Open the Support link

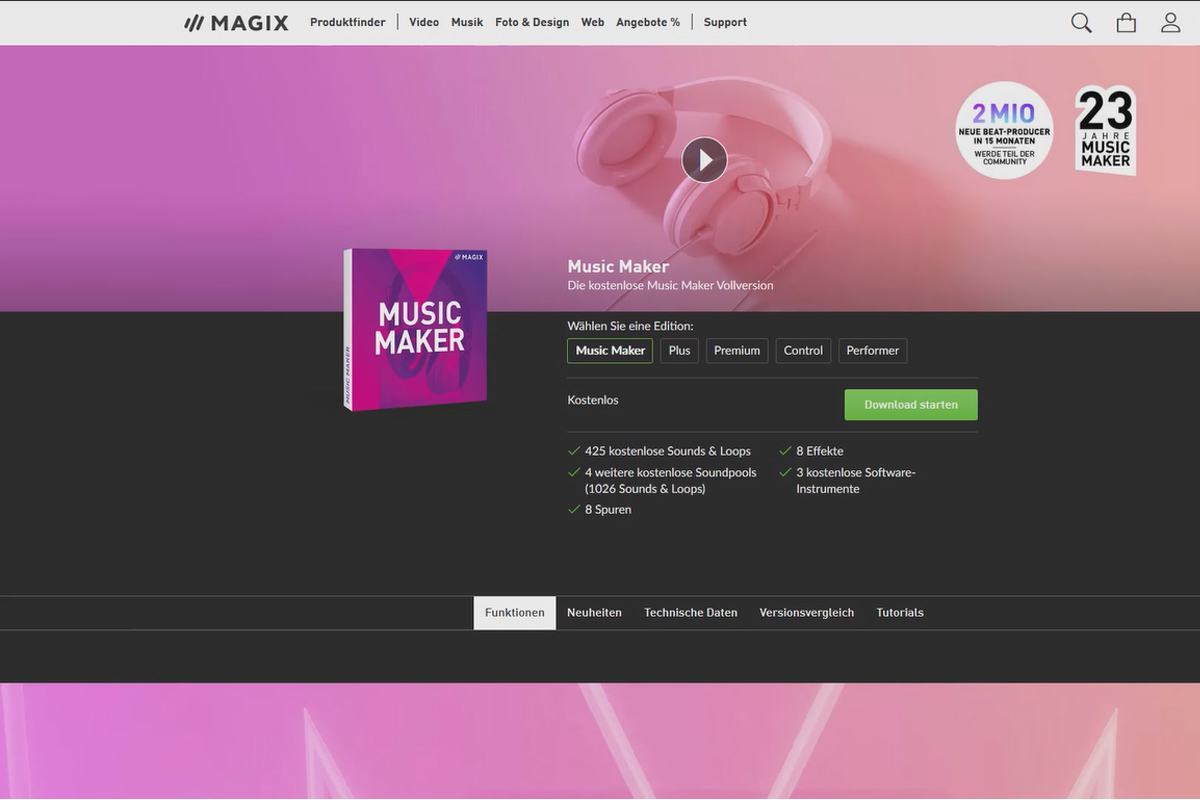(725, 22)
